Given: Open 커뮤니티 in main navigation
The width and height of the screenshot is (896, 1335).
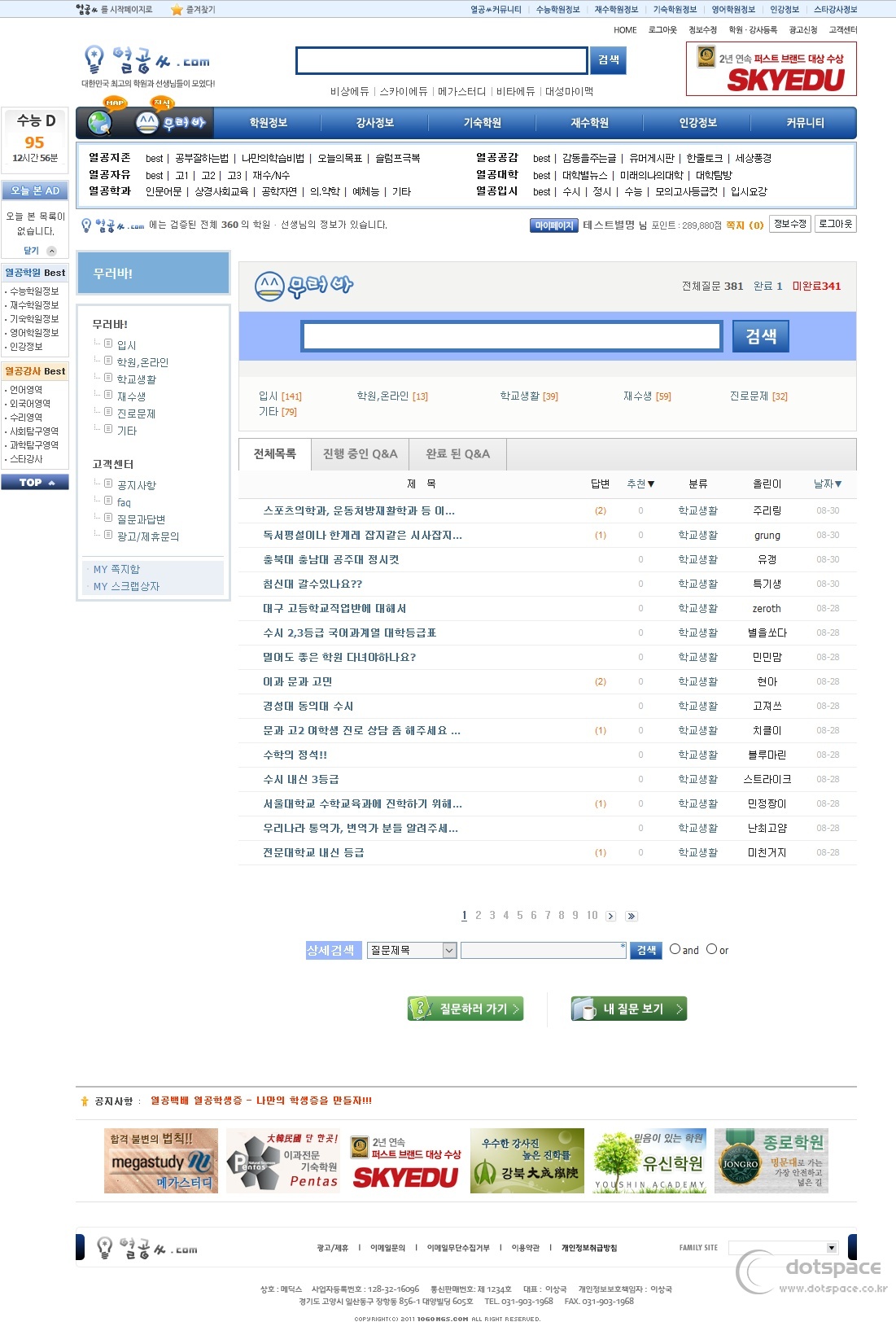Looking at the screenshot, I should pos(805,123).
